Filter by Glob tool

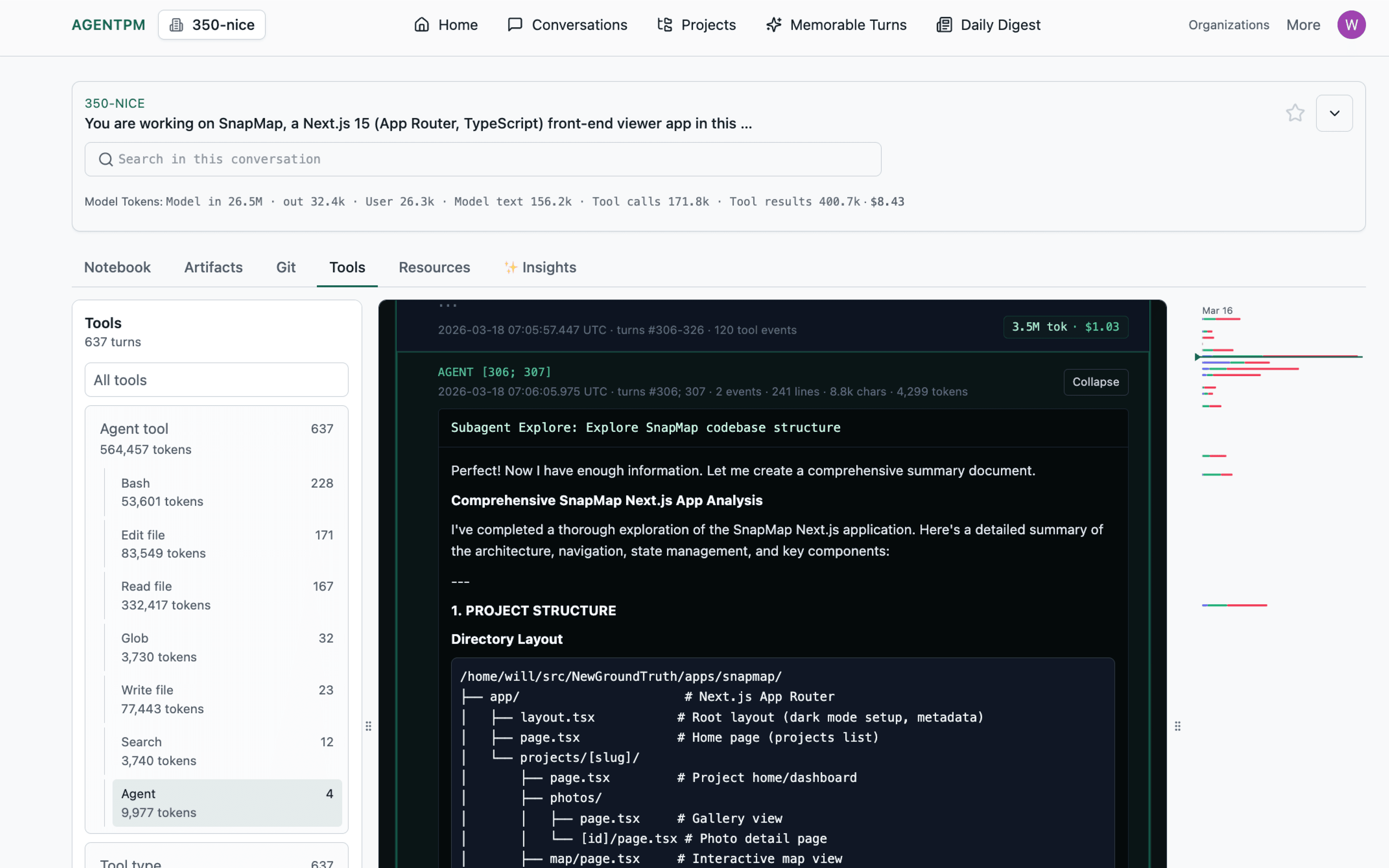click(x=227, y=647)
